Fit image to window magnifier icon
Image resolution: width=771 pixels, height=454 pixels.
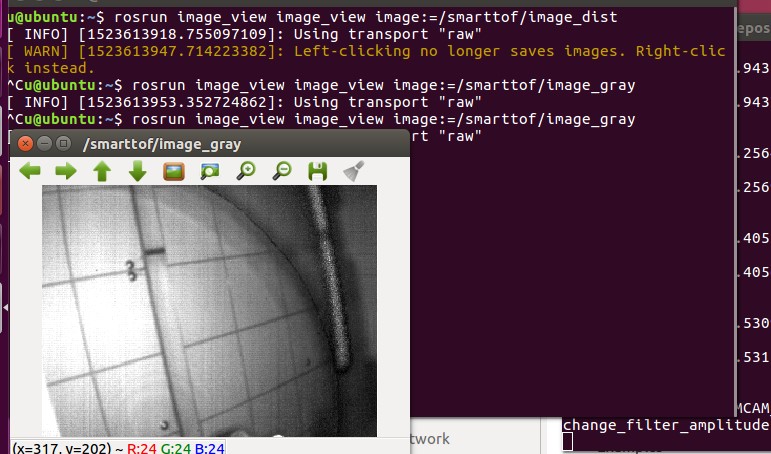click(x=210, y=172)
